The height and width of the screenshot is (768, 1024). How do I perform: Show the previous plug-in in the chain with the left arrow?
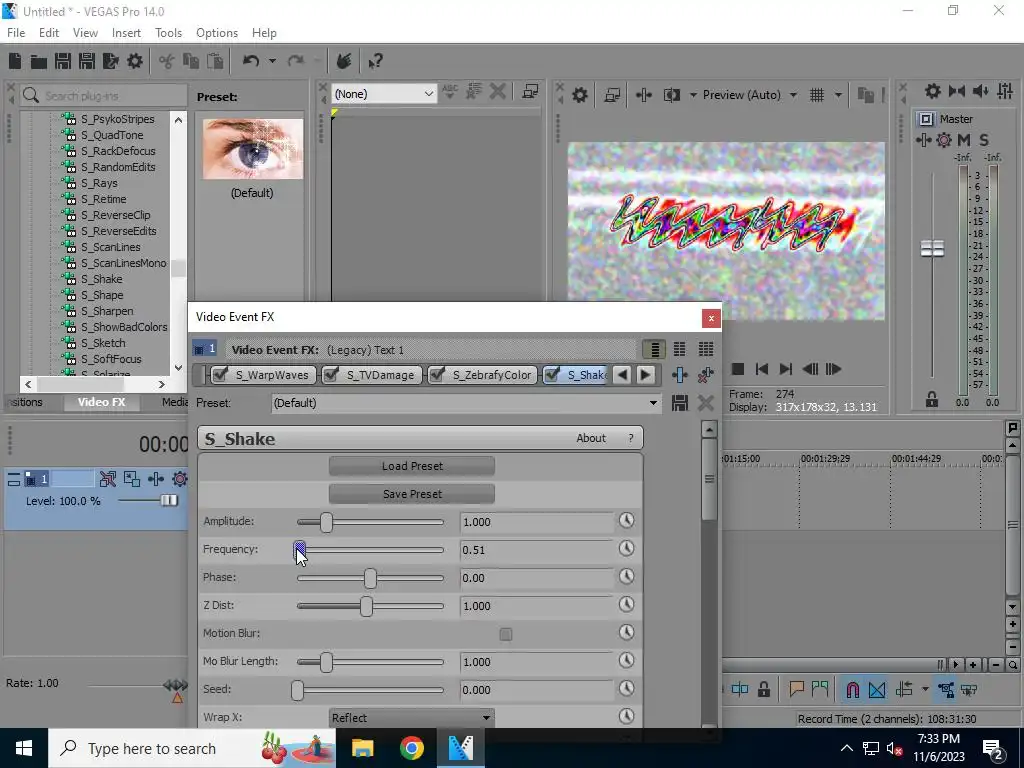(622, 375)
